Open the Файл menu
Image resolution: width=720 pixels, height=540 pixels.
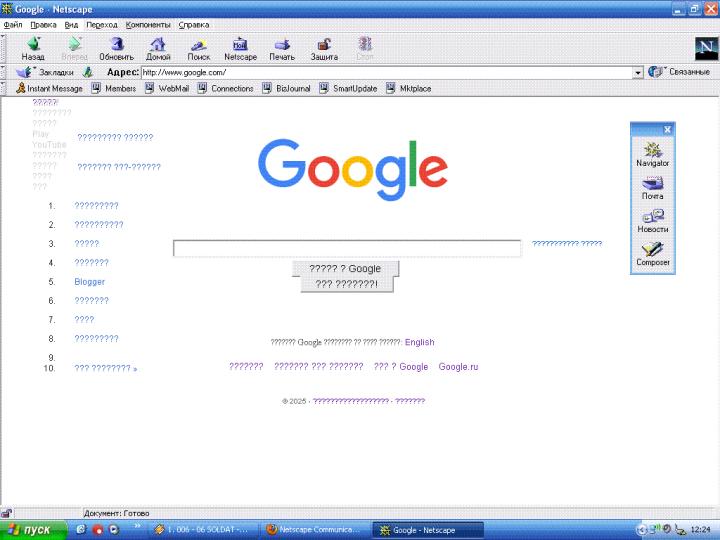point(13,25)
